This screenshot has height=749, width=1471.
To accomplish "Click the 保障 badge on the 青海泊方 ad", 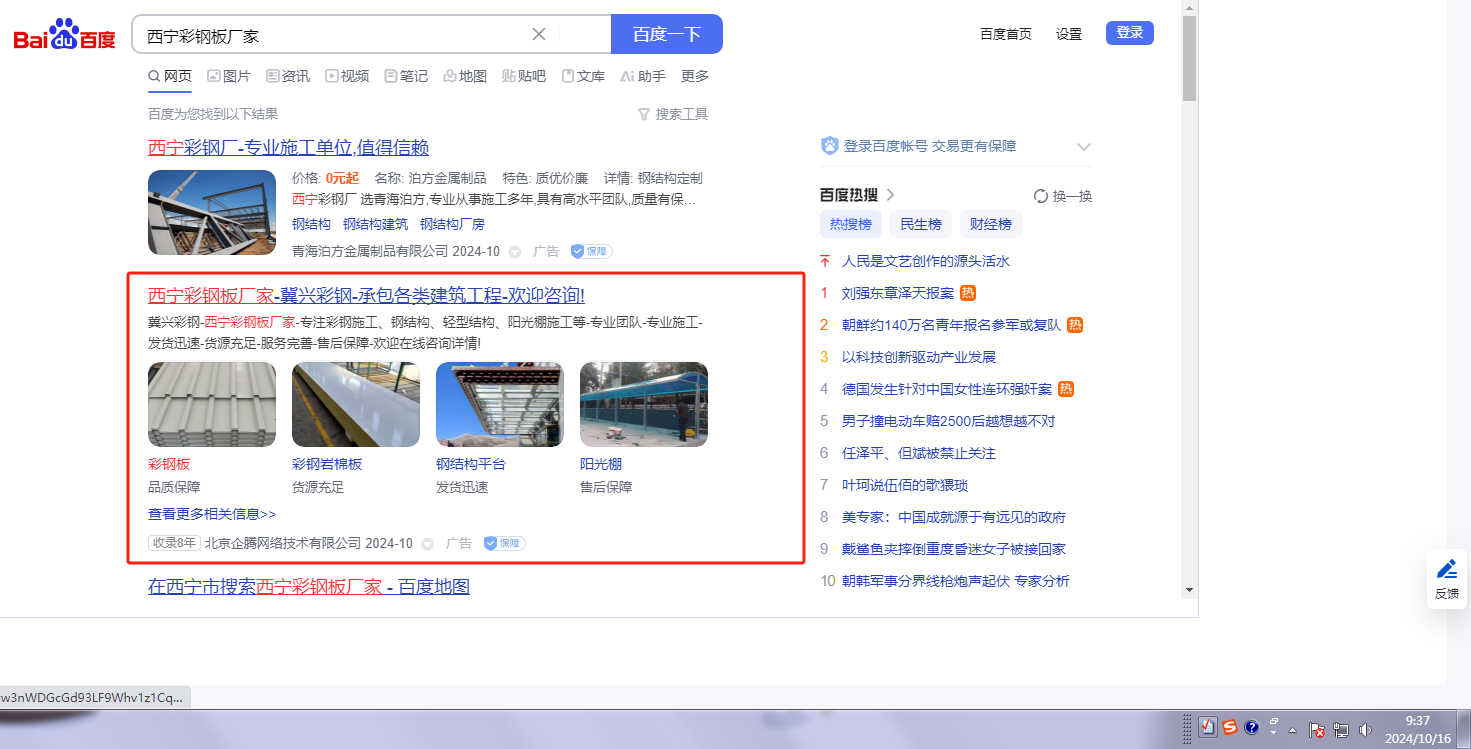I will 591,251.
